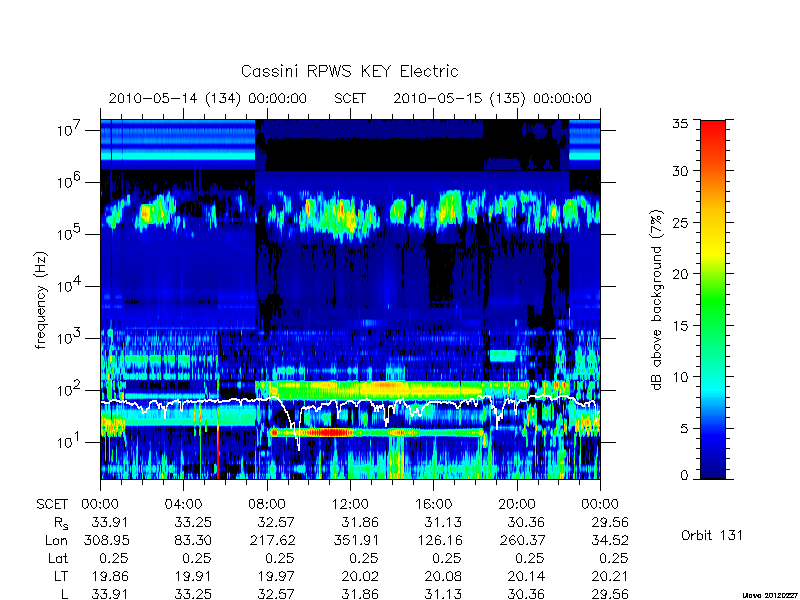The width and height of the screenshot is (800, 600).
Task: Click the "SCET" row header below the plot
Action: click(52, 504)
